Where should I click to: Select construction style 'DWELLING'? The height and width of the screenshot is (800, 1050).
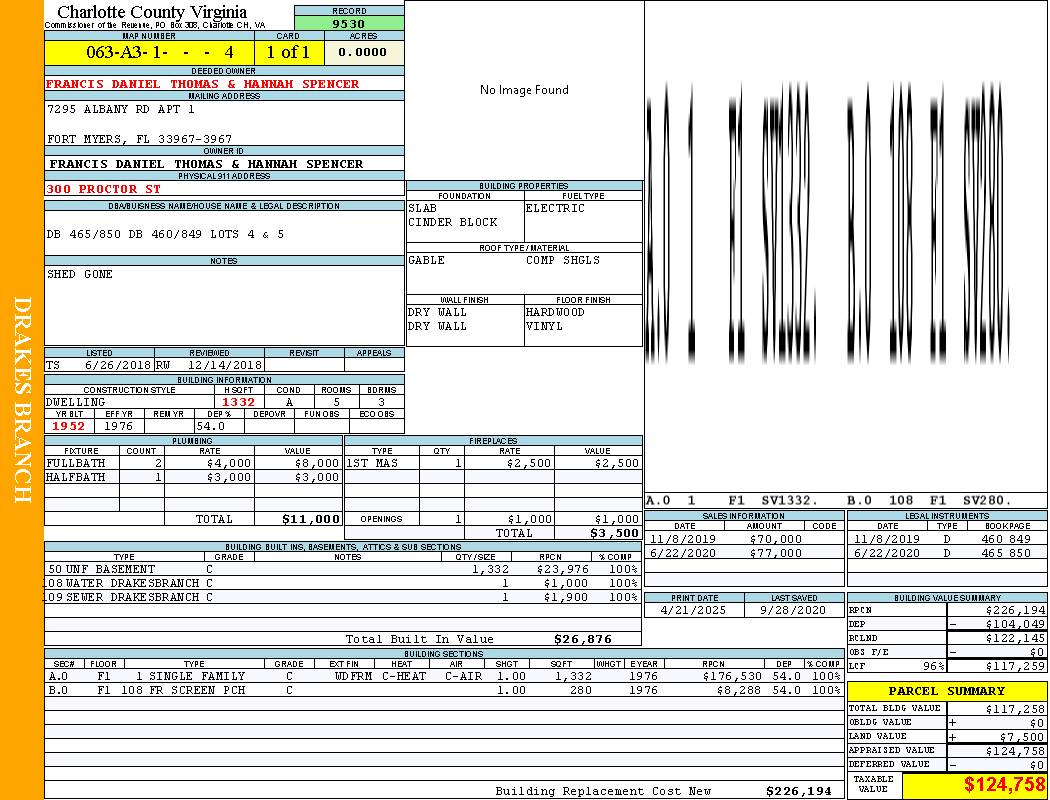coord(76,402)
